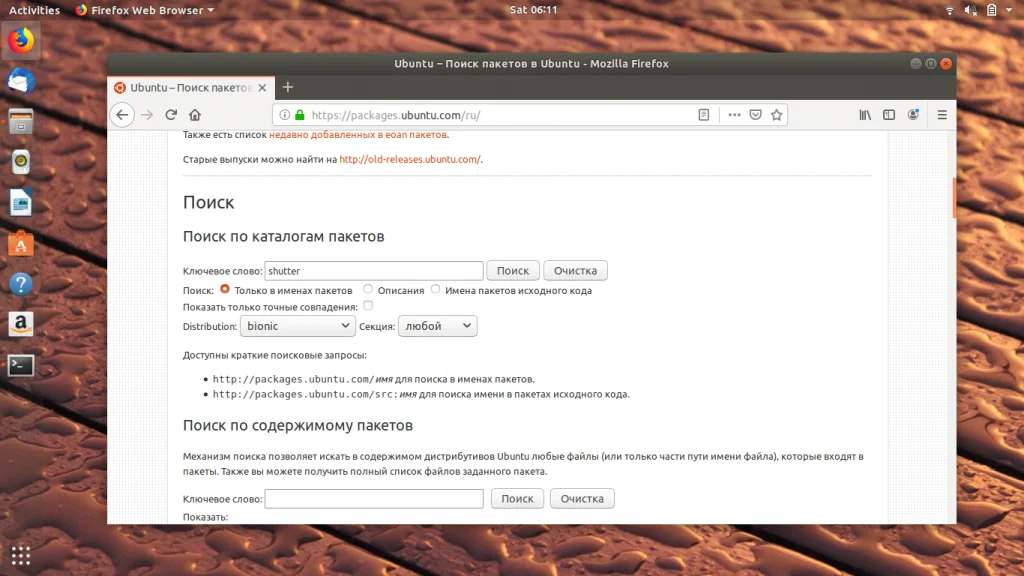The image size is (1024, 576).
Task: Select 'Только в именах пакетов' radio
Action: click(x=225, y=289)
